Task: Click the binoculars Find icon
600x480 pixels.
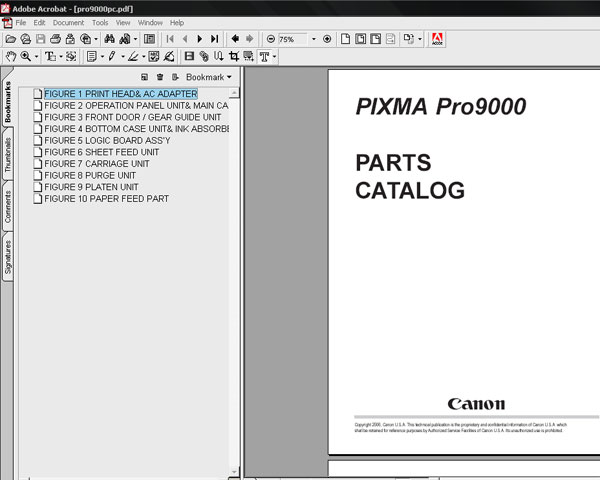Action: [x=109, y=39]
